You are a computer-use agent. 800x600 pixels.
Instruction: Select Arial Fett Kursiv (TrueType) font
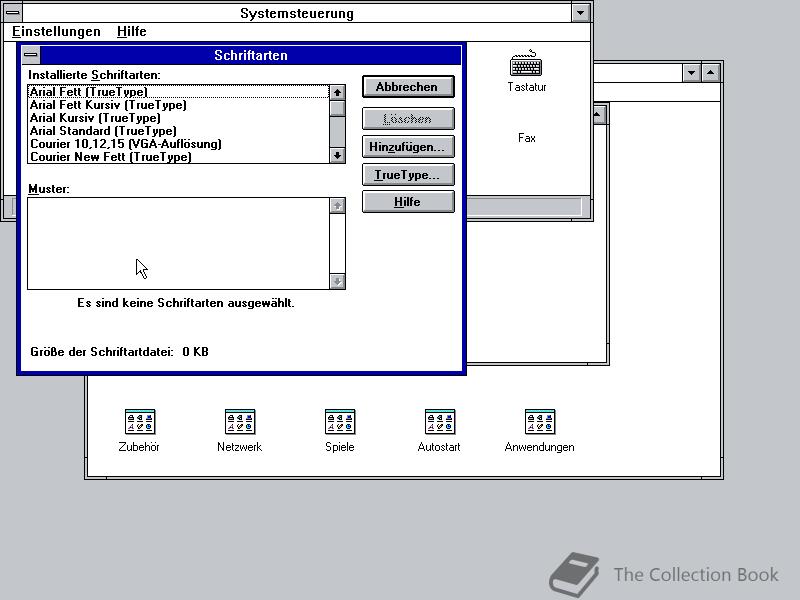tap(178, 105)
